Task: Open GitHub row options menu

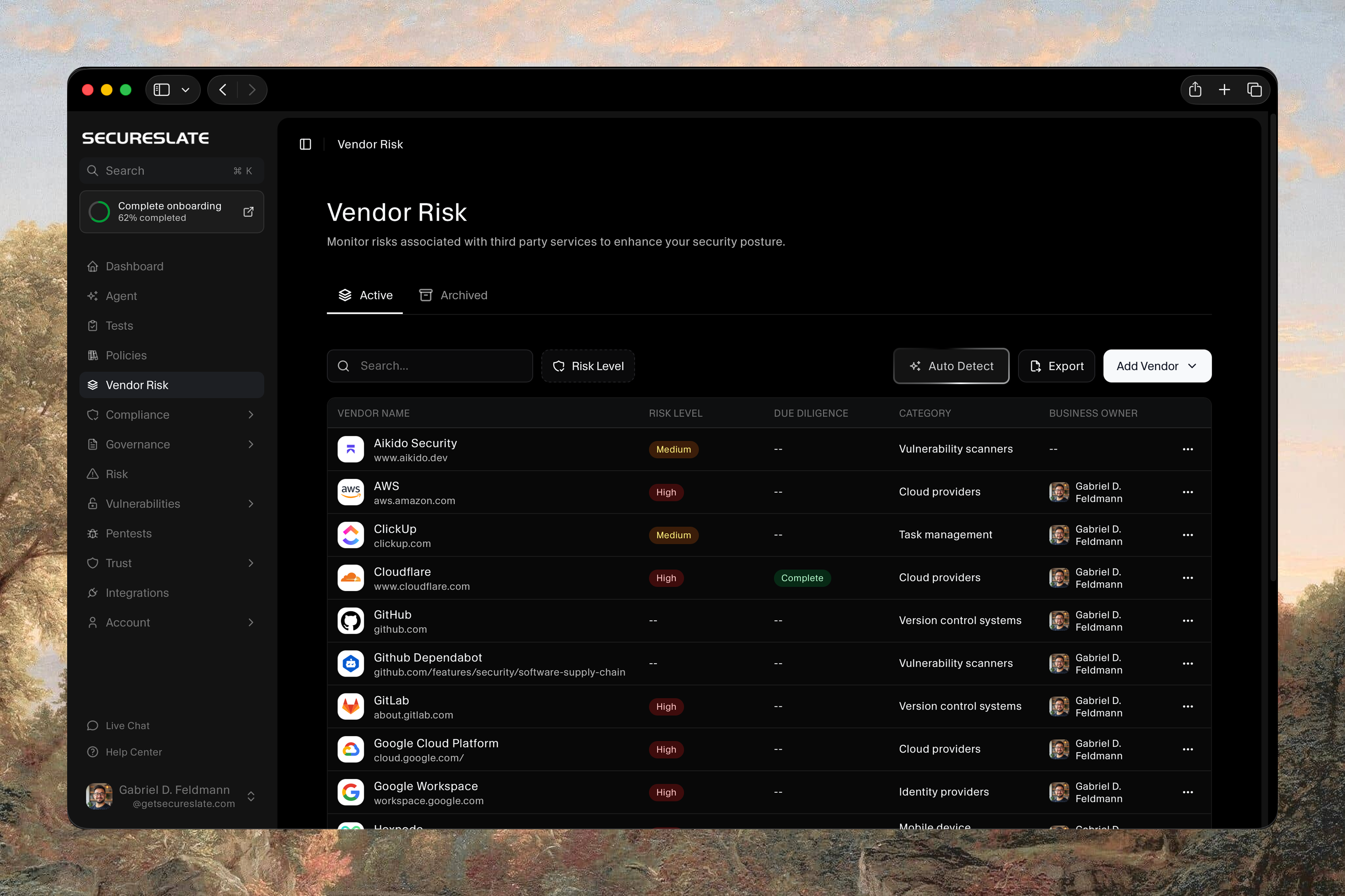Action: pyautogui.click(x=1188, y=621)
